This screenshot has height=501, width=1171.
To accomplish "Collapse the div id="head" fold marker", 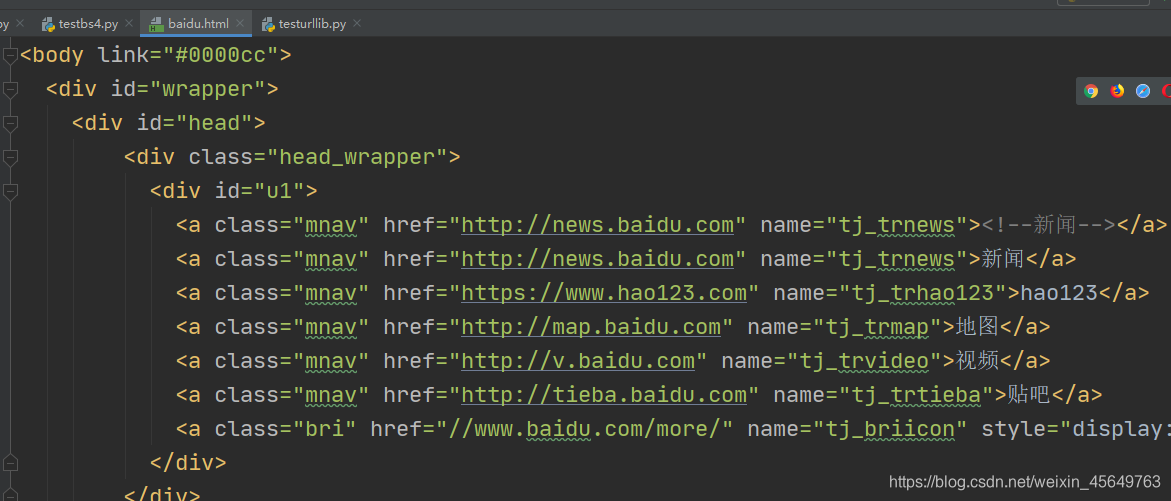I will coord(10,123).
